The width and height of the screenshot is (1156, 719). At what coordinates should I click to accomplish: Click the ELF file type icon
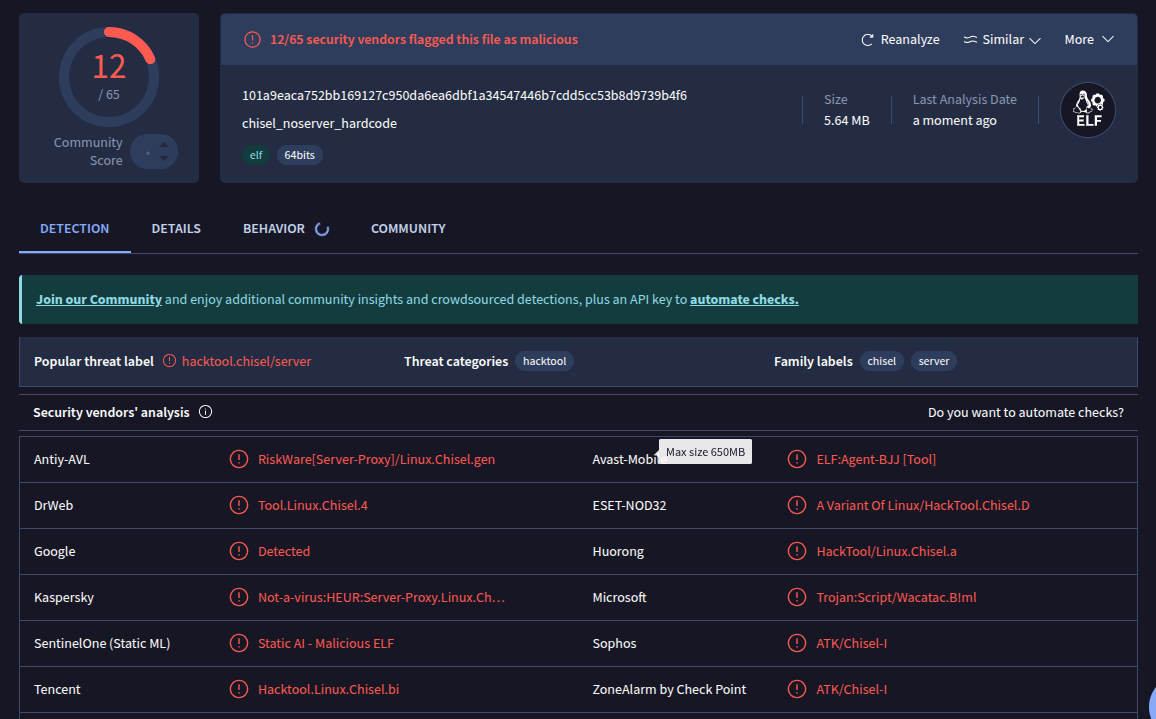pyautogui.click(x=1087, y=110)
